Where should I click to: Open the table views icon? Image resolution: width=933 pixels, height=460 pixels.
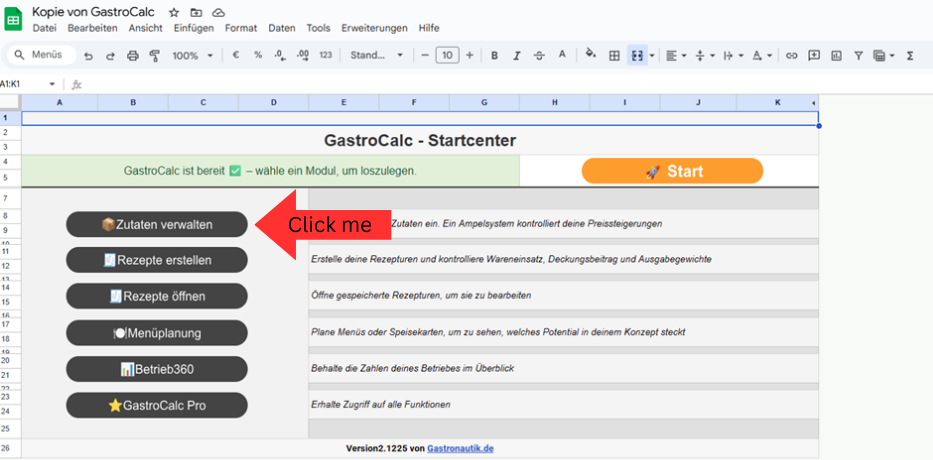[879, 55]
